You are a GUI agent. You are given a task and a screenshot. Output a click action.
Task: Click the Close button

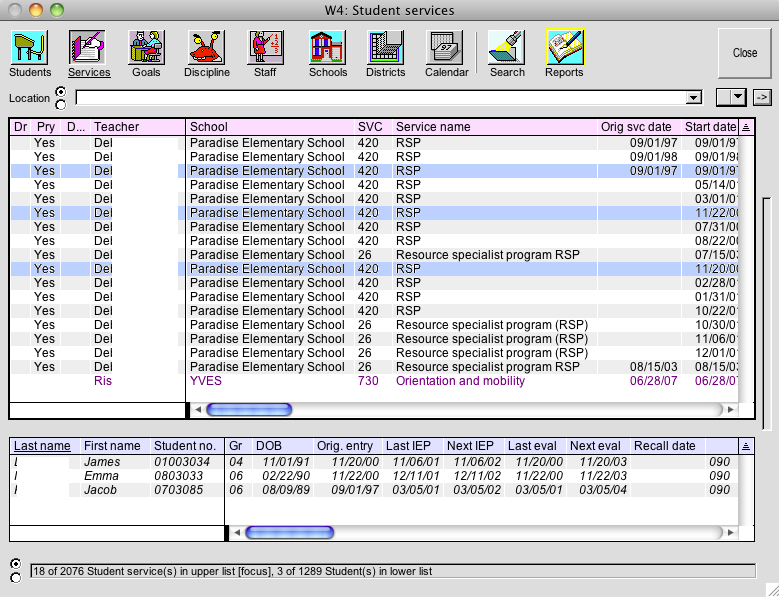(745, 53)
